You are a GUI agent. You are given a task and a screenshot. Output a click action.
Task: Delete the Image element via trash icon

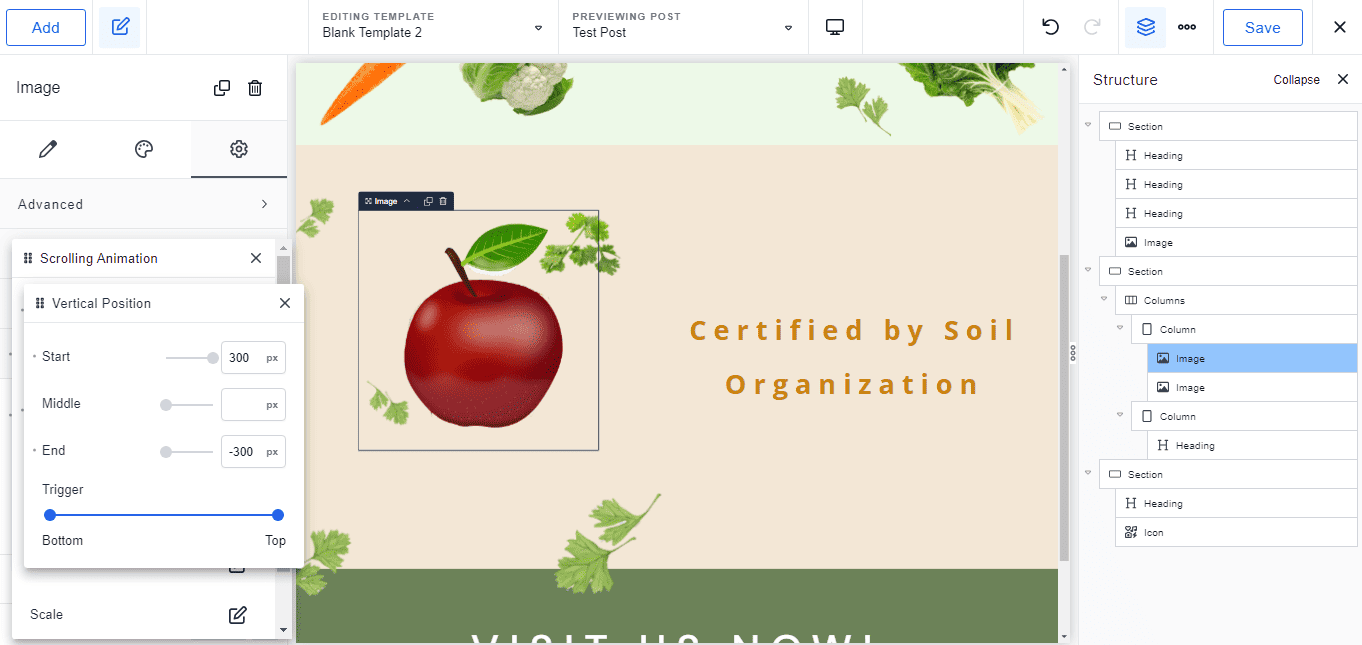(x=255, y=88)
